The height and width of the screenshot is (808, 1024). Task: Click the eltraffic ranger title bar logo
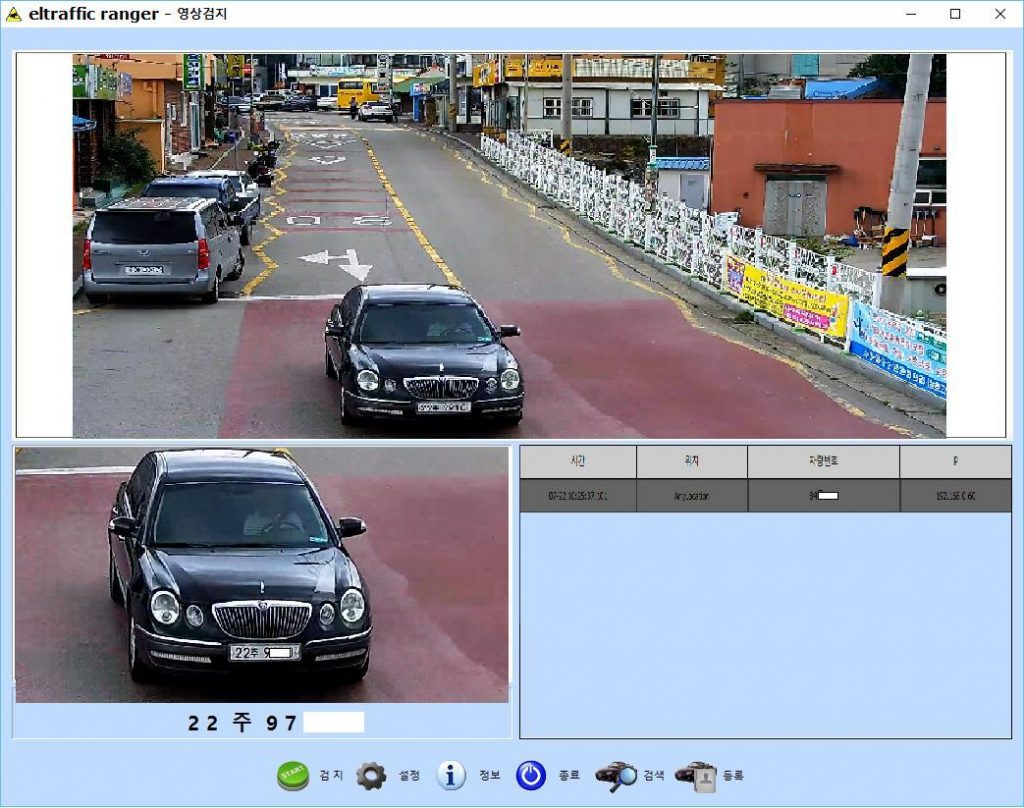tap(14, 14)
